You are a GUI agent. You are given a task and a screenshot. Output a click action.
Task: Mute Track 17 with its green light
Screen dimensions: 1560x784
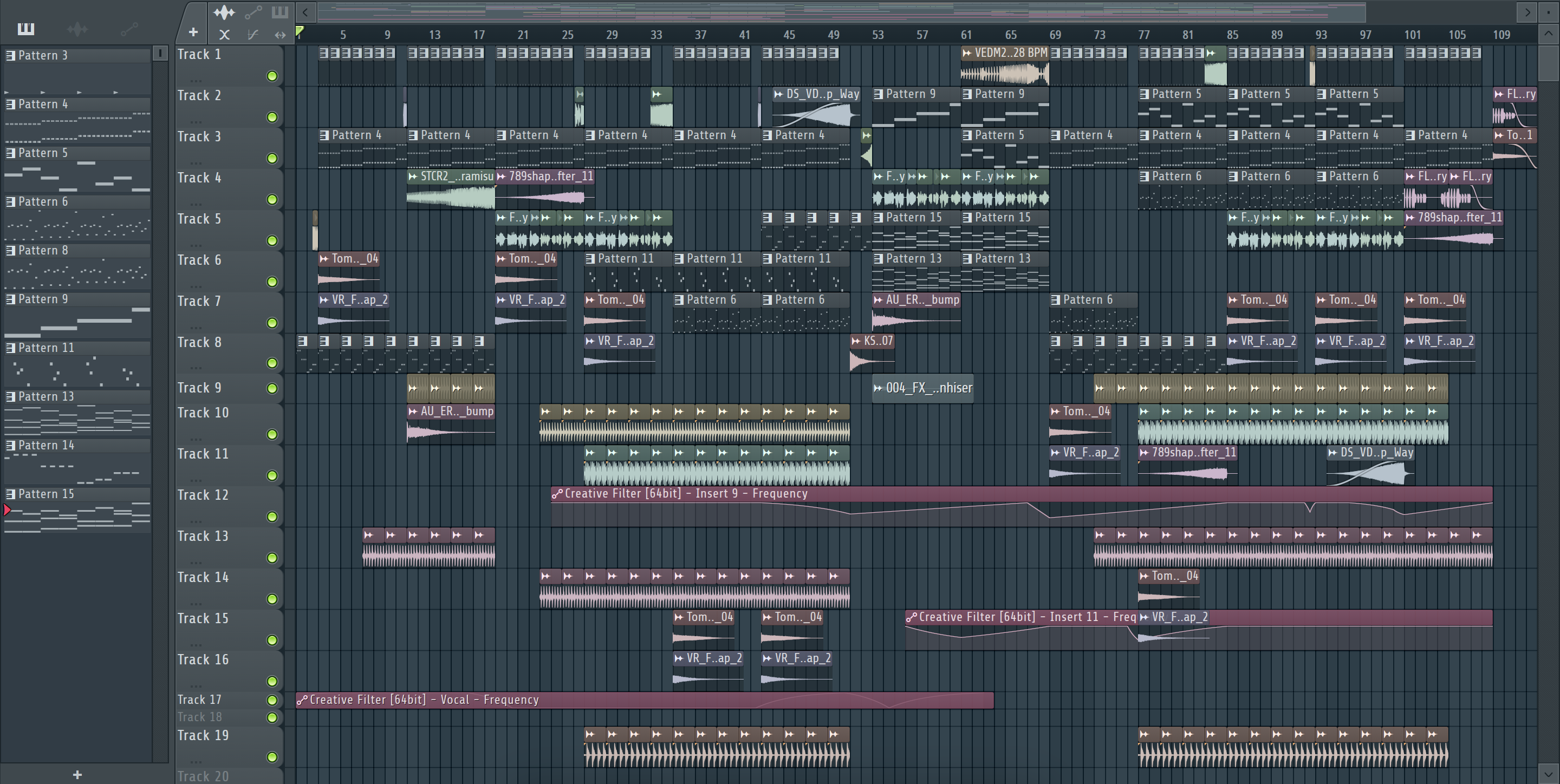pyautogui.click(x=272, y=700)
